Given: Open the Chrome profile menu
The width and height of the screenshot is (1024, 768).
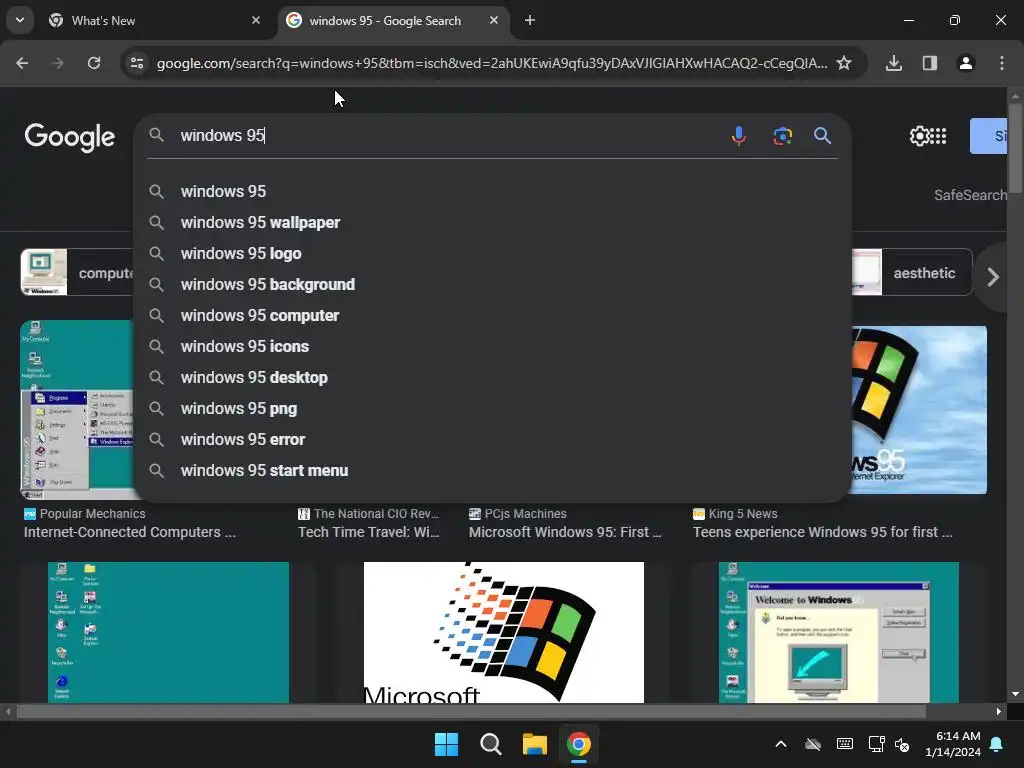Looking at the screenshot, I should click(x=966, y=63).
